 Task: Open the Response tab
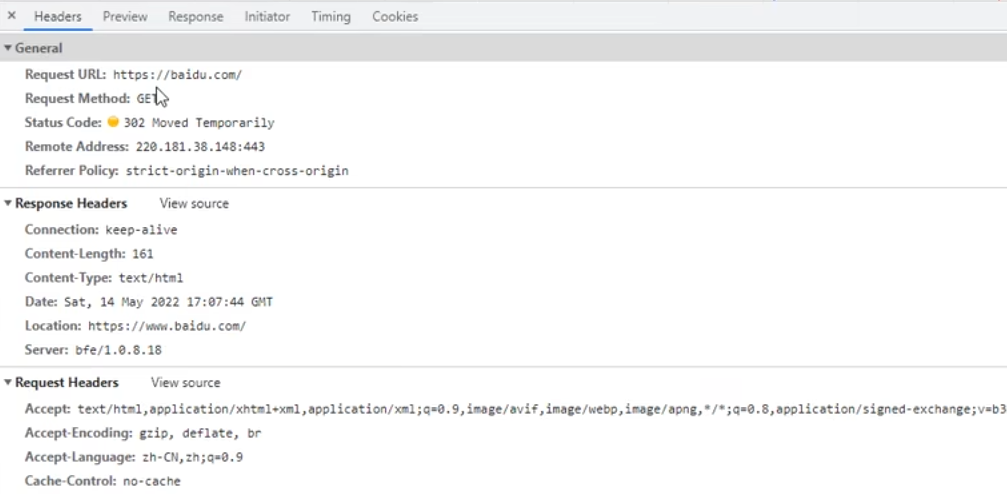coord(196,16)
